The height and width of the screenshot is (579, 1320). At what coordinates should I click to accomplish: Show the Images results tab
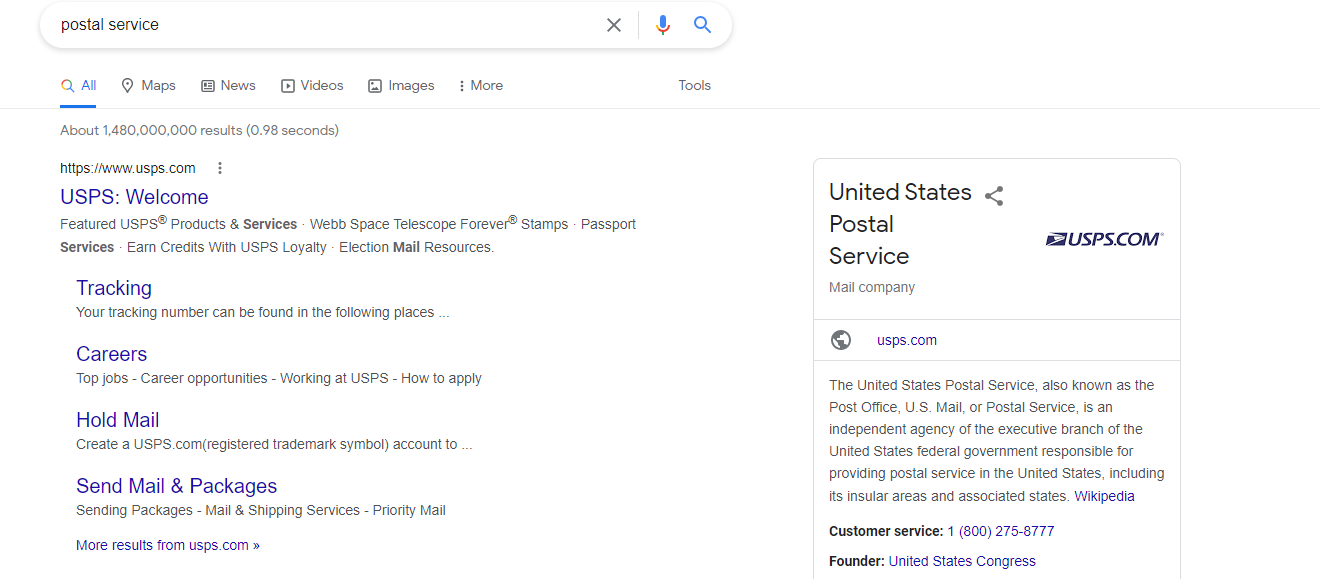(x=401, y=86)
